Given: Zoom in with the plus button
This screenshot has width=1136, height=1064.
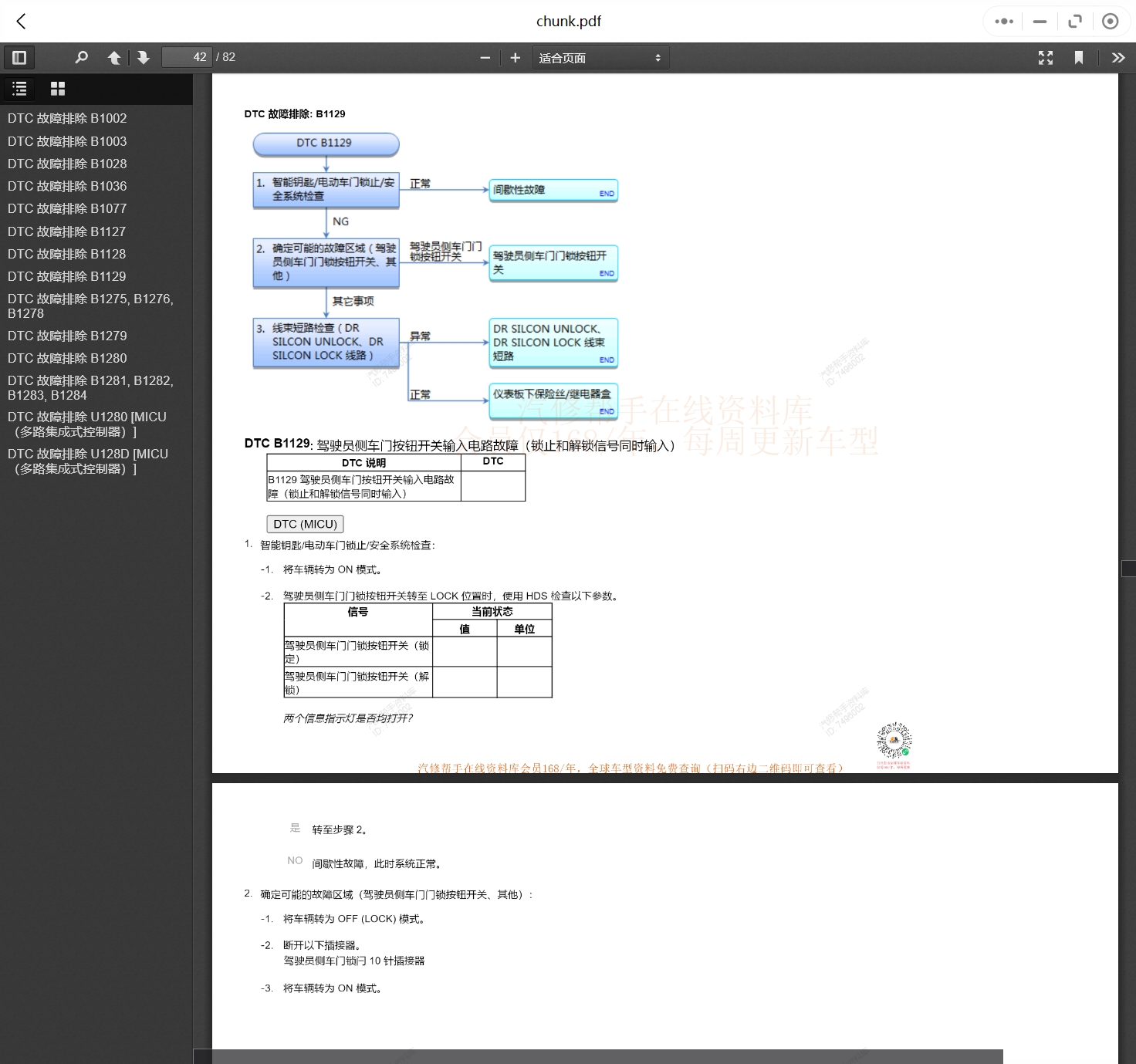Looking at the screenshot, I should coord(516,58).
